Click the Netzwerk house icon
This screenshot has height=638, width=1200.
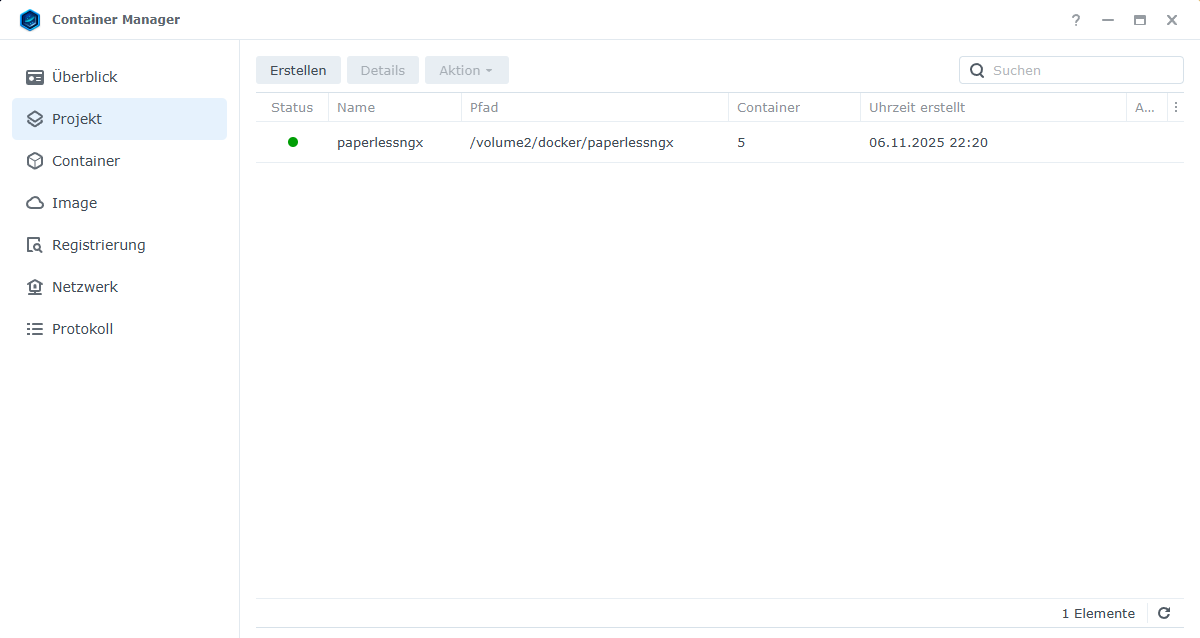35,287
